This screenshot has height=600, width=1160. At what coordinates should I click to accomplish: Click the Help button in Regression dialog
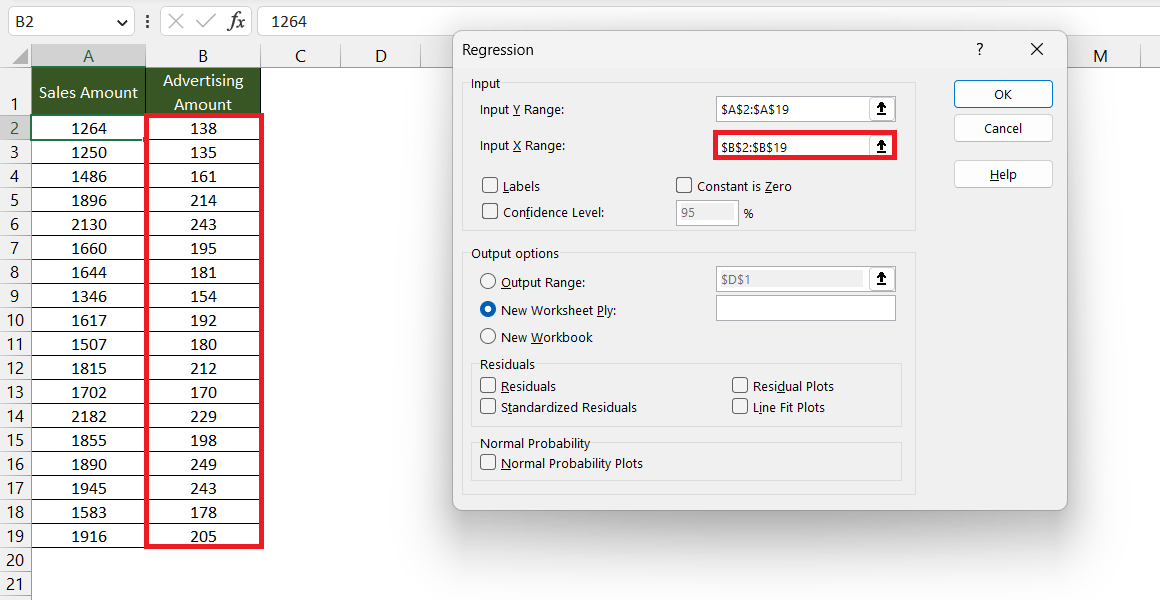pos(1002,175)
